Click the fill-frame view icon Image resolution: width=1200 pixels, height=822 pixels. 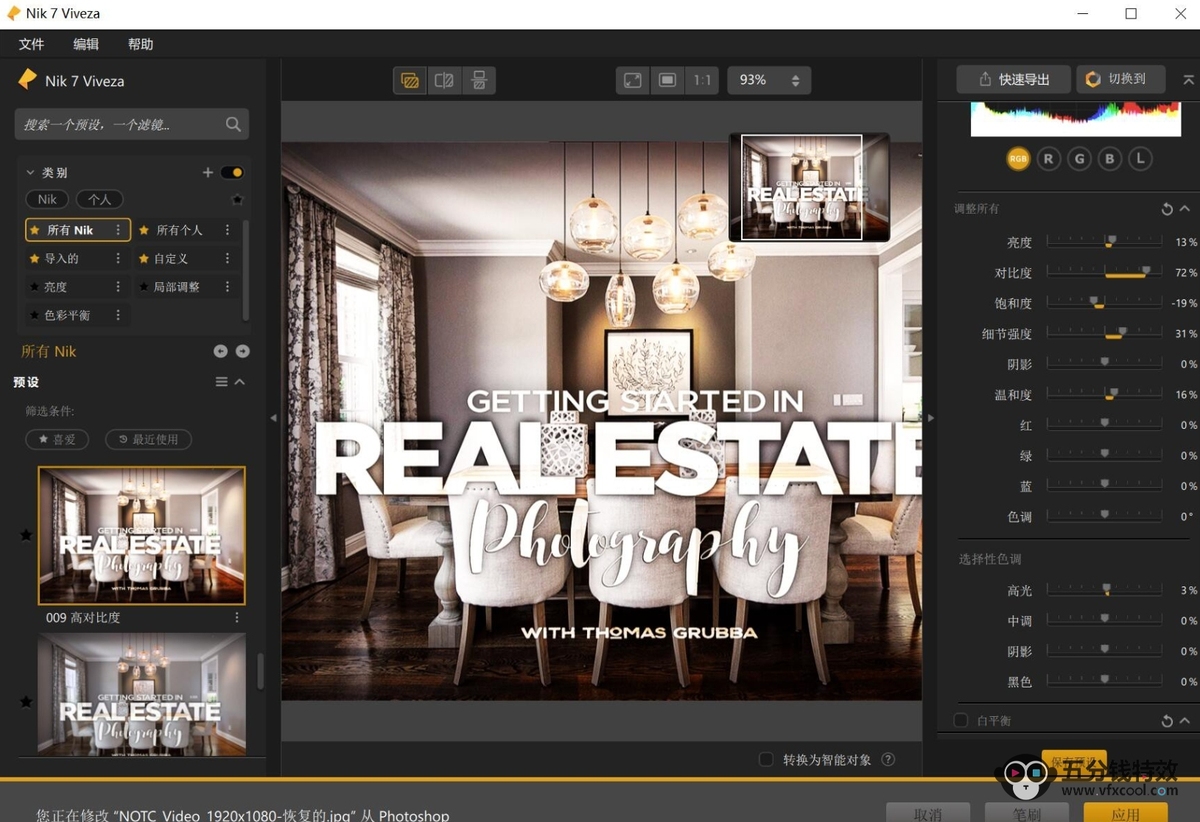coord(668,80)
